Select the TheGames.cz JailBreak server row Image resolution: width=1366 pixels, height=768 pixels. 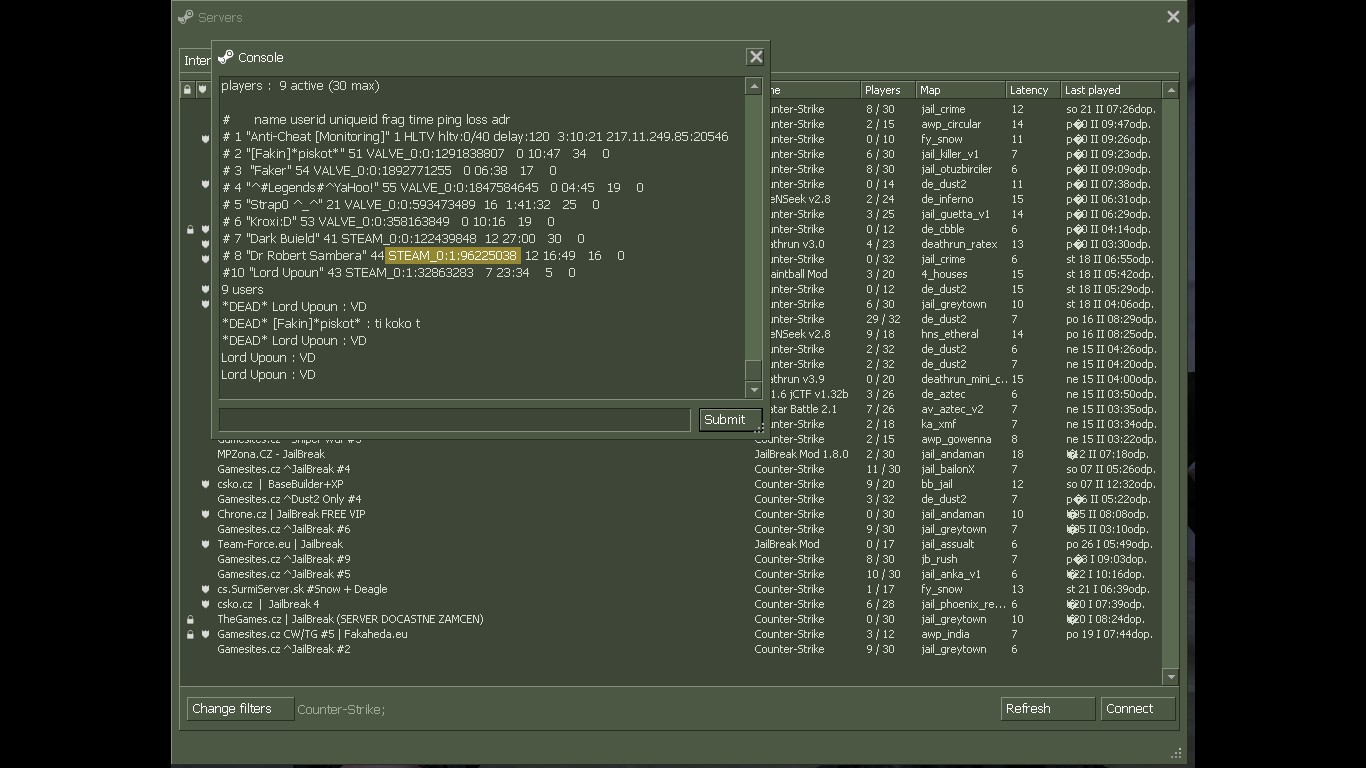671,619
